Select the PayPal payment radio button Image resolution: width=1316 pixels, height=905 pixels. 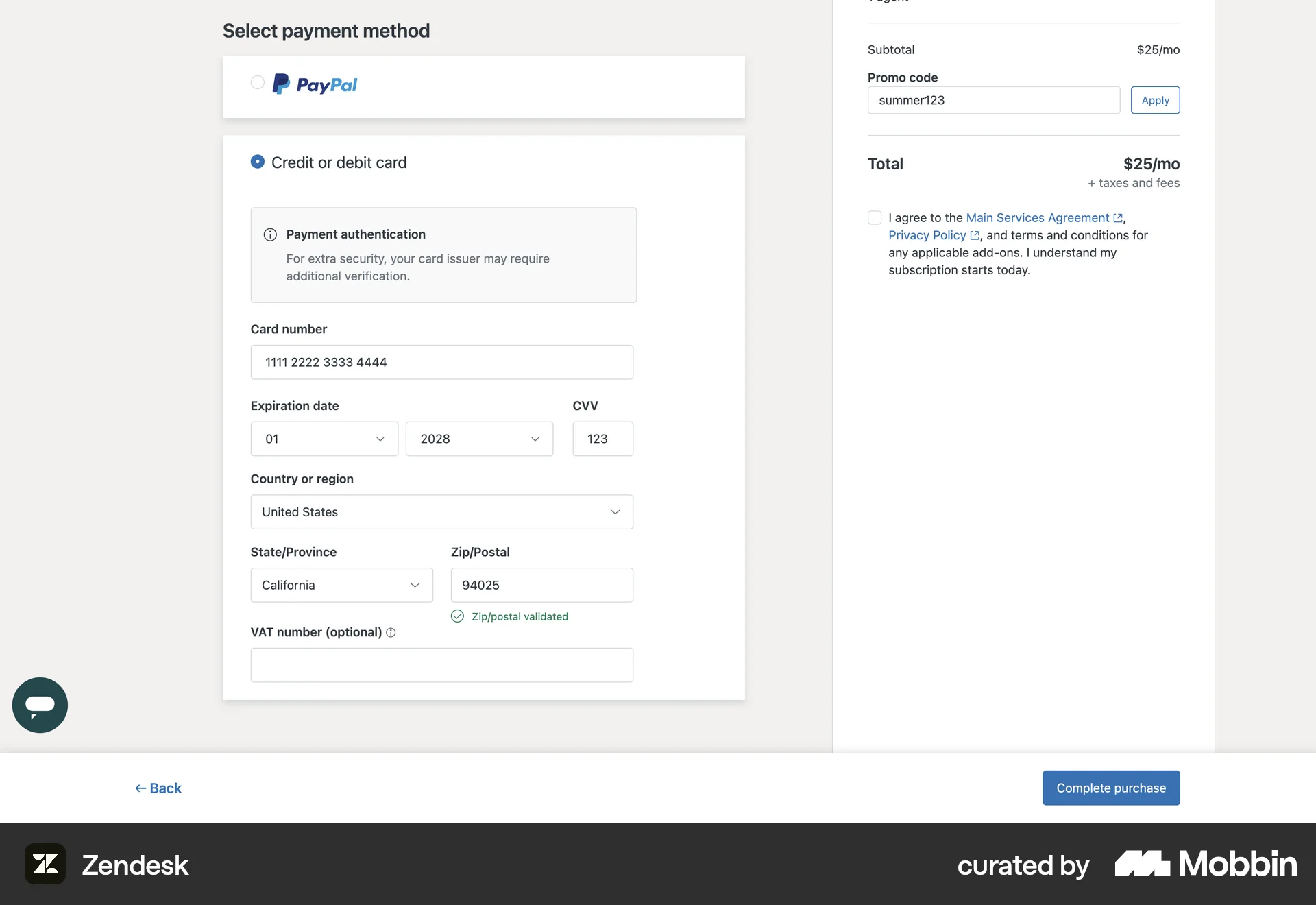click(257, 82)
